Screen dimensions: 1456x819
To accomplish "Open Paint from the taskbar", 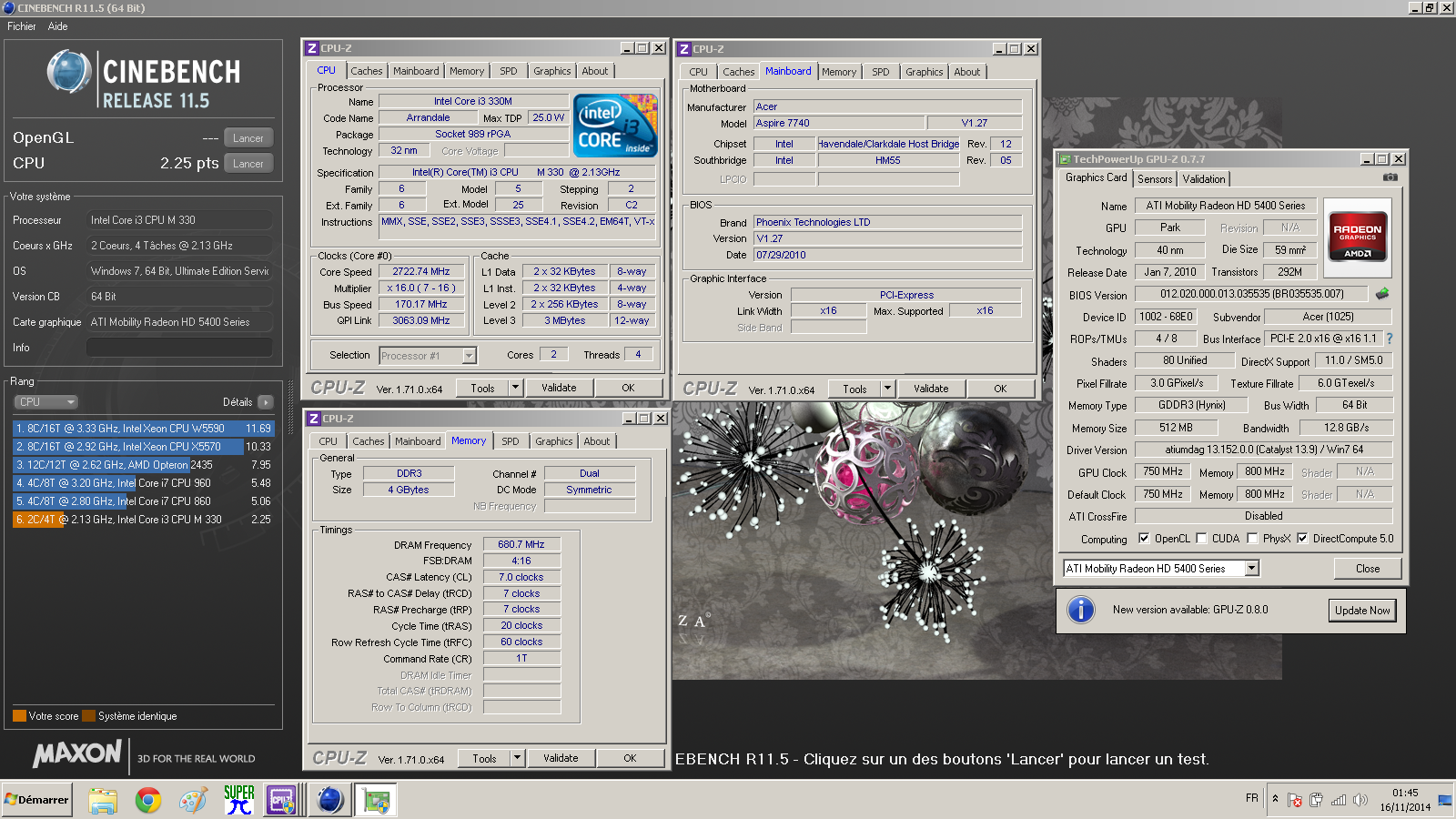I will (x=193, y=800).
